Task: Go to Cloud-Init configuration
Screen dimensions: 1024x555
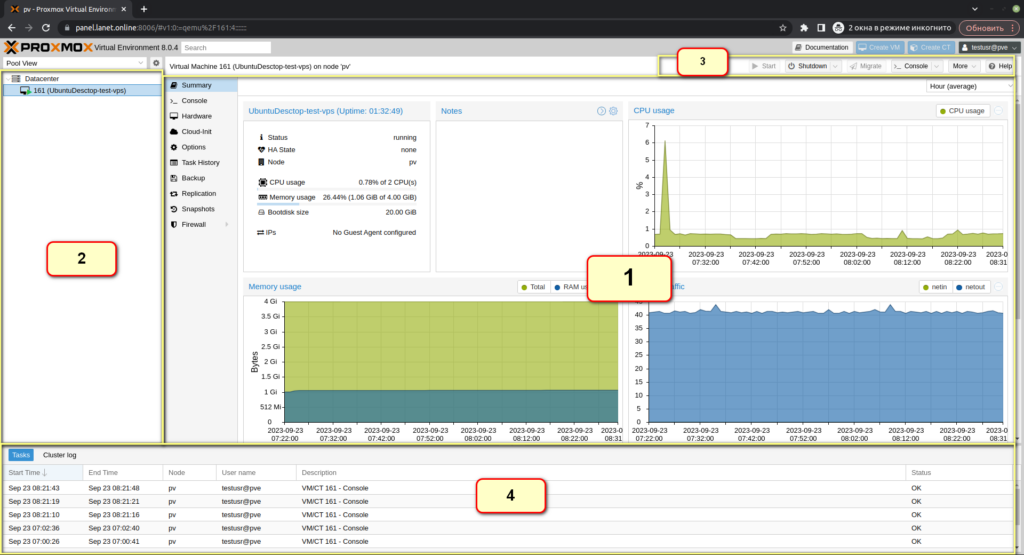Action: click(x=196, y=131)
